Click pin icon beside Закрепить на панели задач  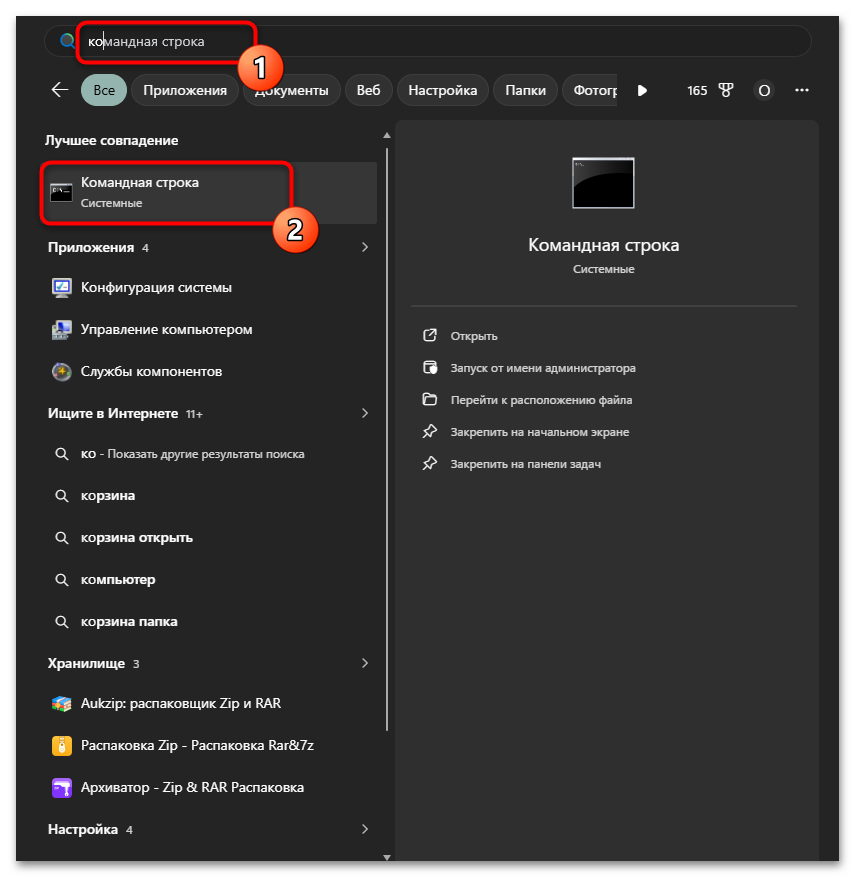point(429,463)
